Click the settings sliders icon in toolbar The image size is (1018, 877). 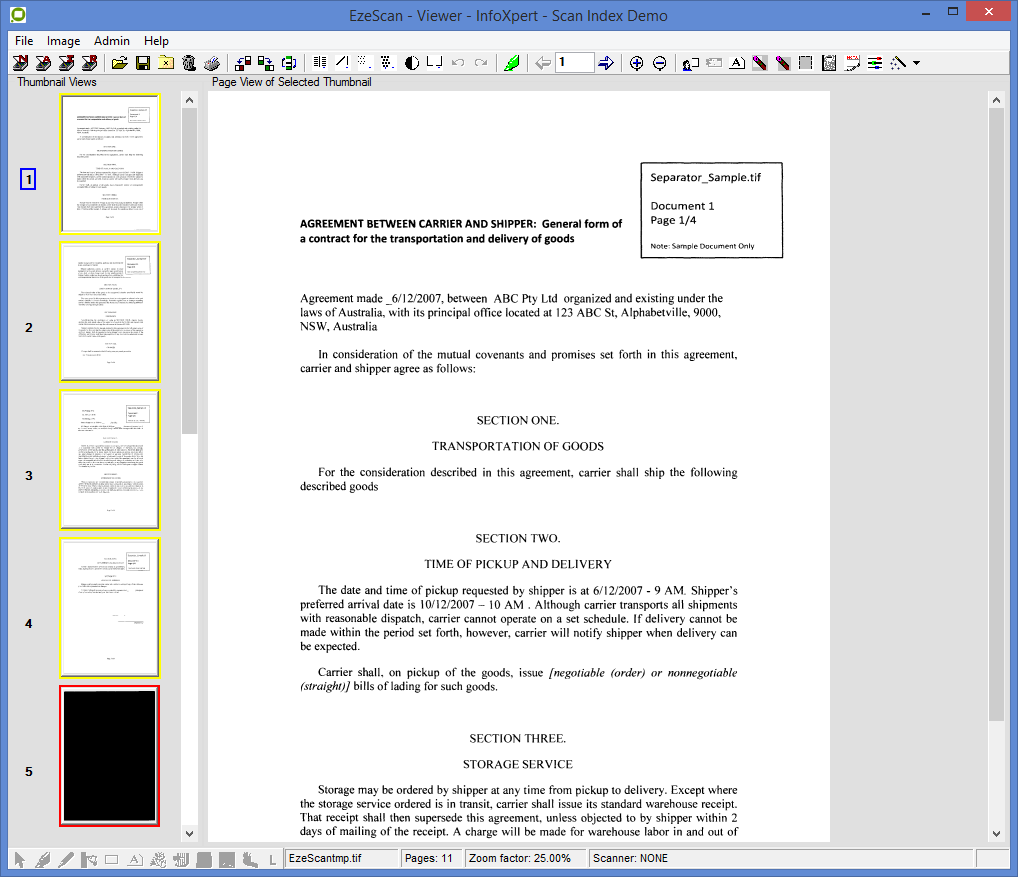click(875, 63)
